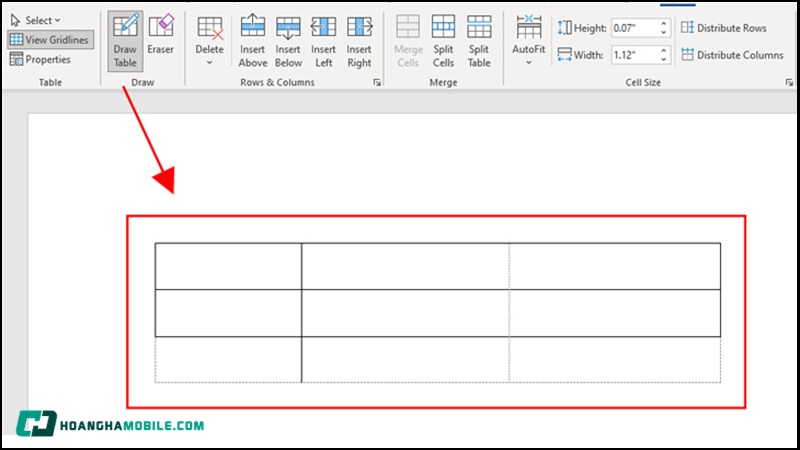Screen dimensions: 800x450
Task: Insert a column to the left
Action: pyautogui.click(x=323, y=41)
